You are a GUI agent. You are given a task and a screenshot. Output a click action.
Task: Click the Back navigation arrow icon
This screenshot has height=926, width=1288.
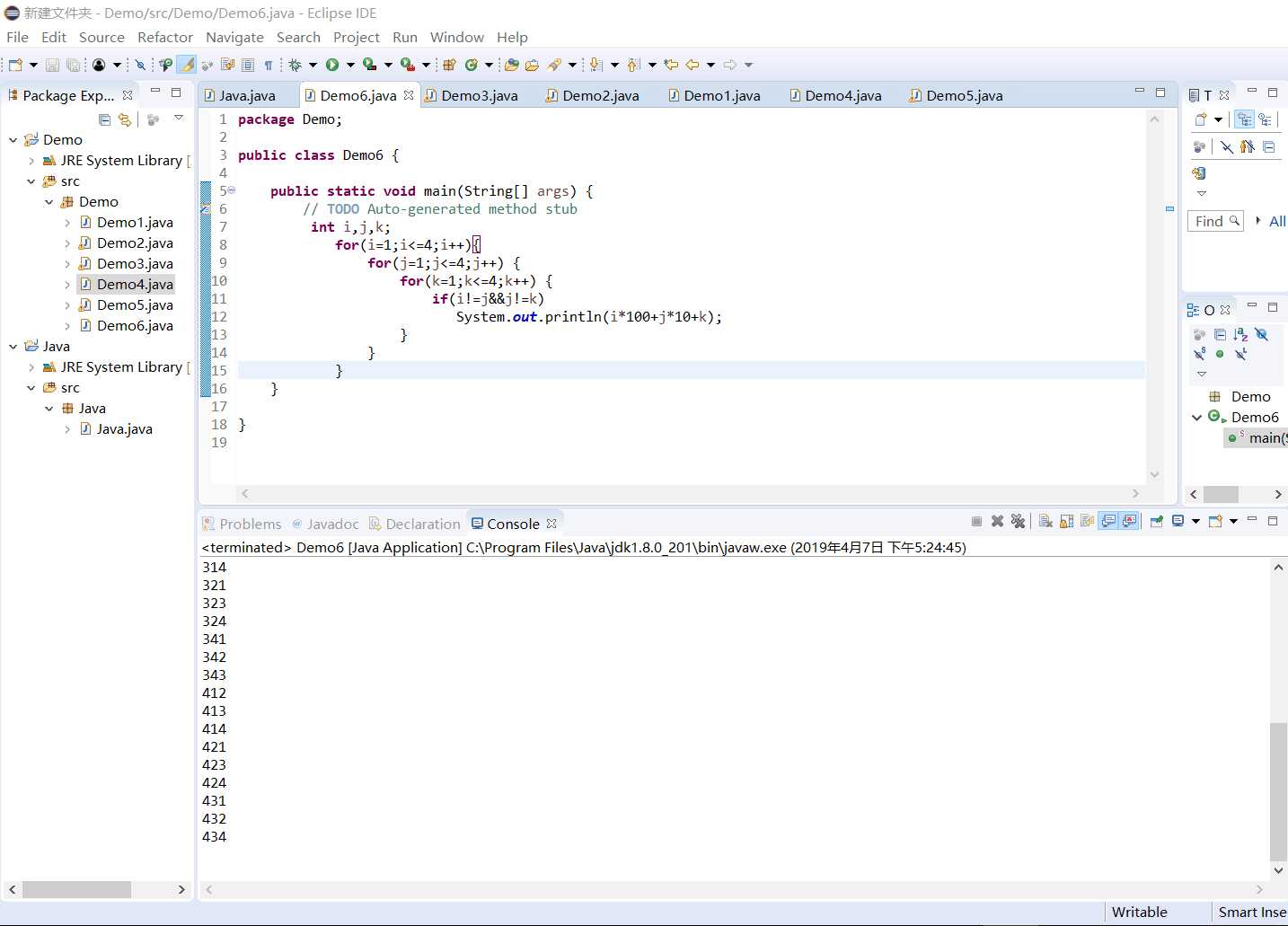(x=693, y=65)
